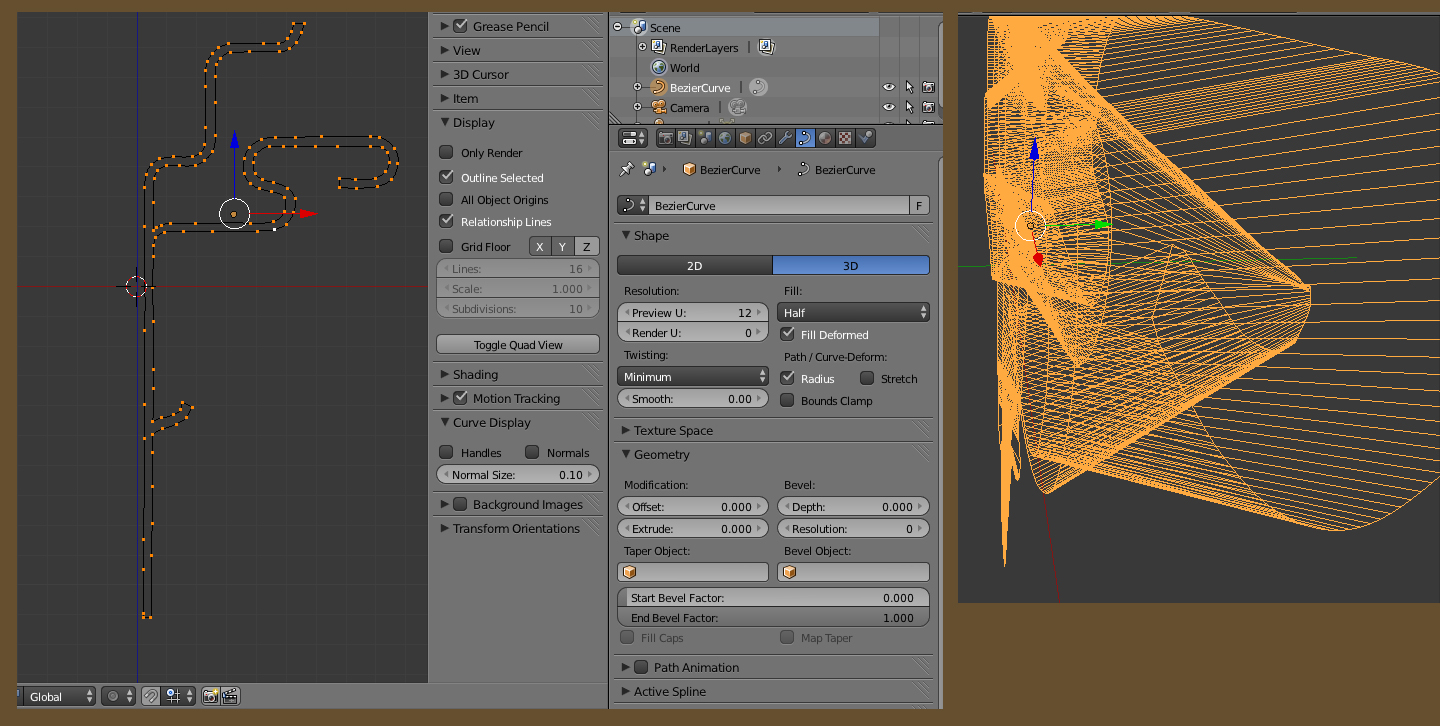Switch curve shape to 2D
The height and width of the screenshot is (726, 1440).
[694, 266]
